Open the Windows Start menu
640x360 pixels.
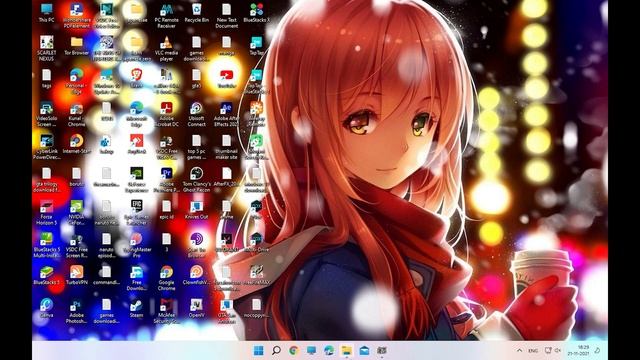tap(258, 350)
